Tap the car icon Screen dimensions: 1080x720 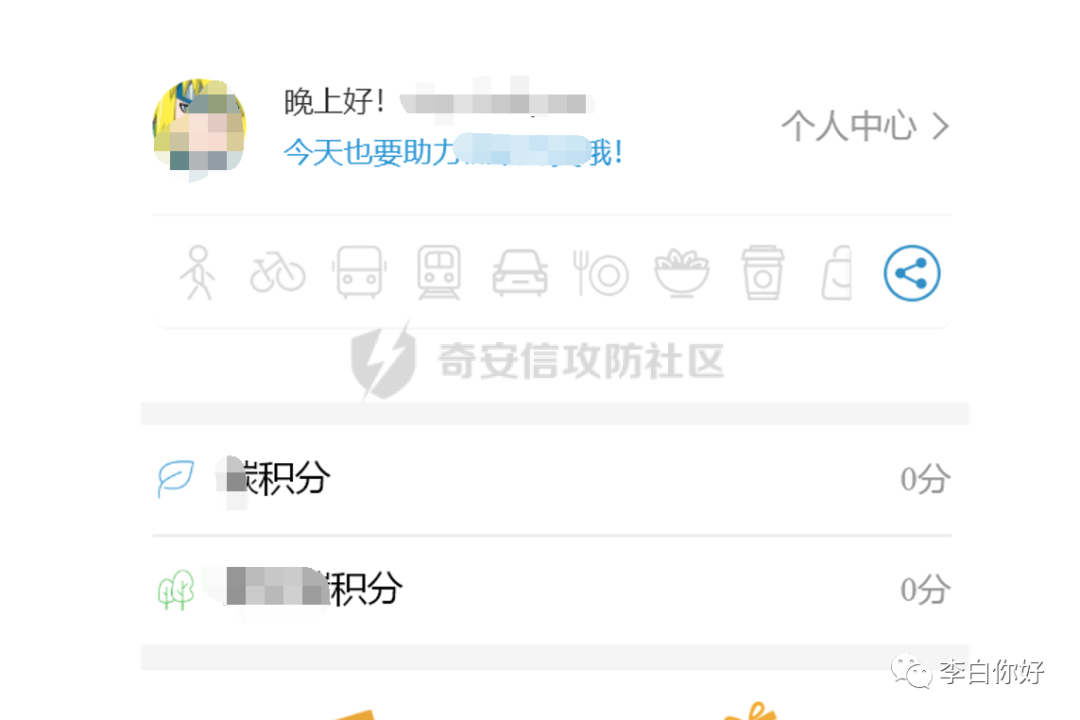[x=520, y=274]
